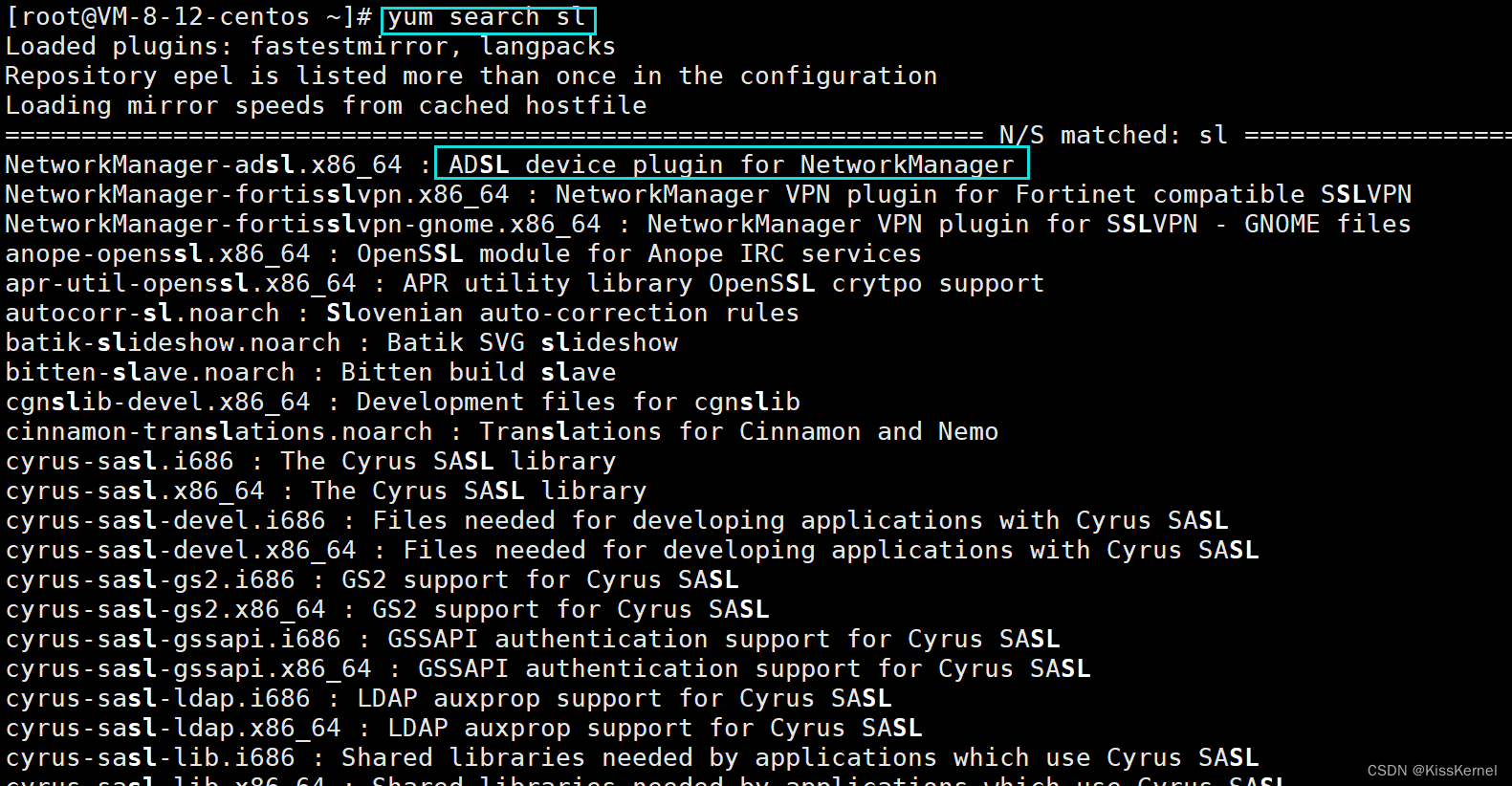Screen dimensions: 1512x786
Task: Select the cyrus-sasl.i686 package name
Action: (120, 462)
